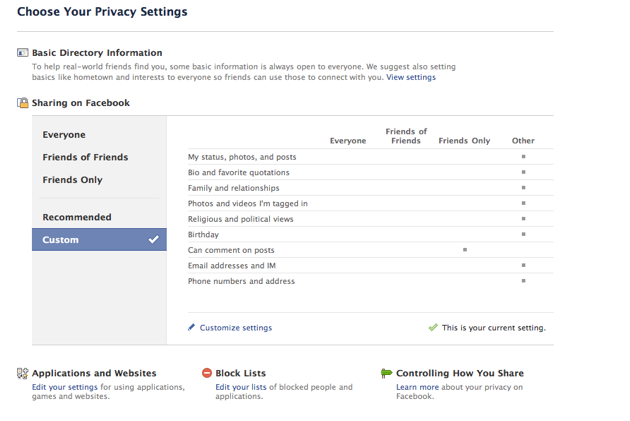The height and width of the screenshot is (421, 630).
Task: Click the Basic Directory Information card icon
Action: [x=22, y=53]
